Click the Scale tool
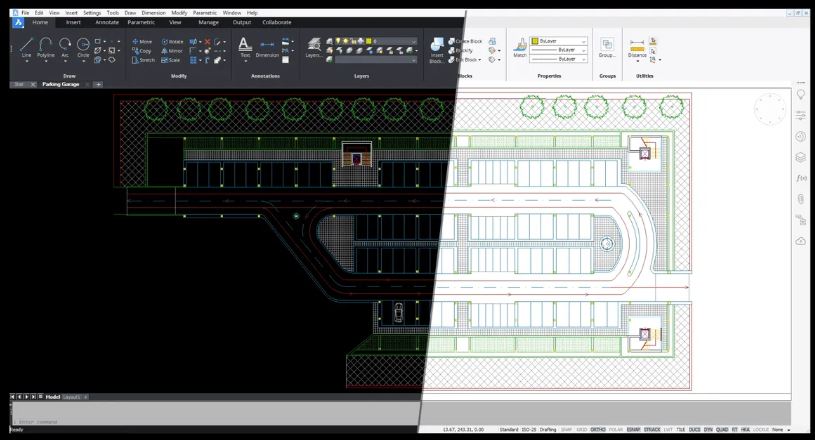This screenshot has height=440, width=815. click(x=170, y=60)
